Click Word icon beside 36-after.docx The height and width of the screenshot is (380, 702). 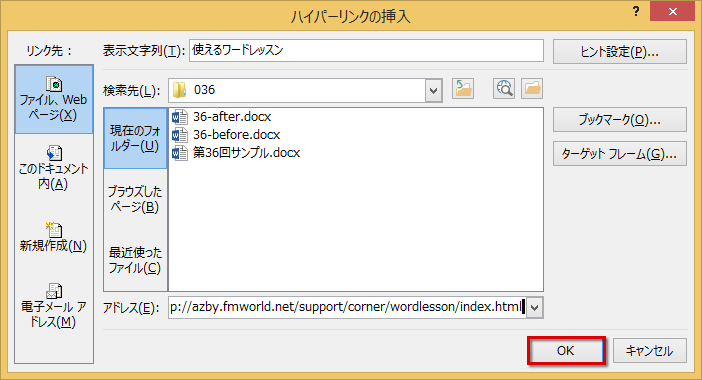180,117
